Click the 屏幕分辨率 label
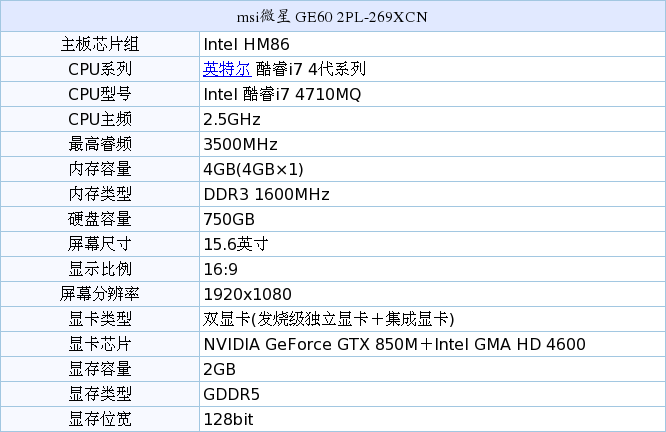 (100, 294)
